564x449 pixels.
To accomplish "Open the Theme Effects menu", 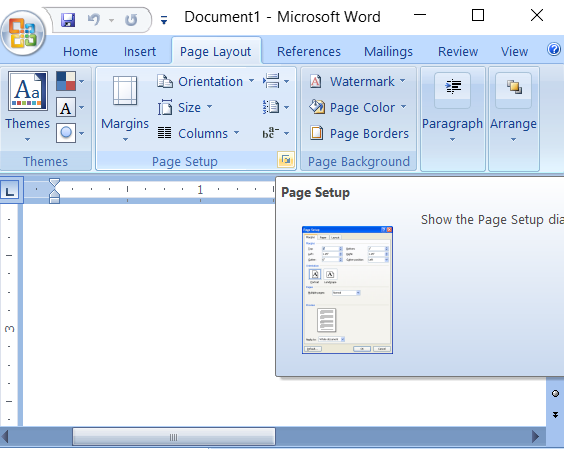I will tap(66, 133).
